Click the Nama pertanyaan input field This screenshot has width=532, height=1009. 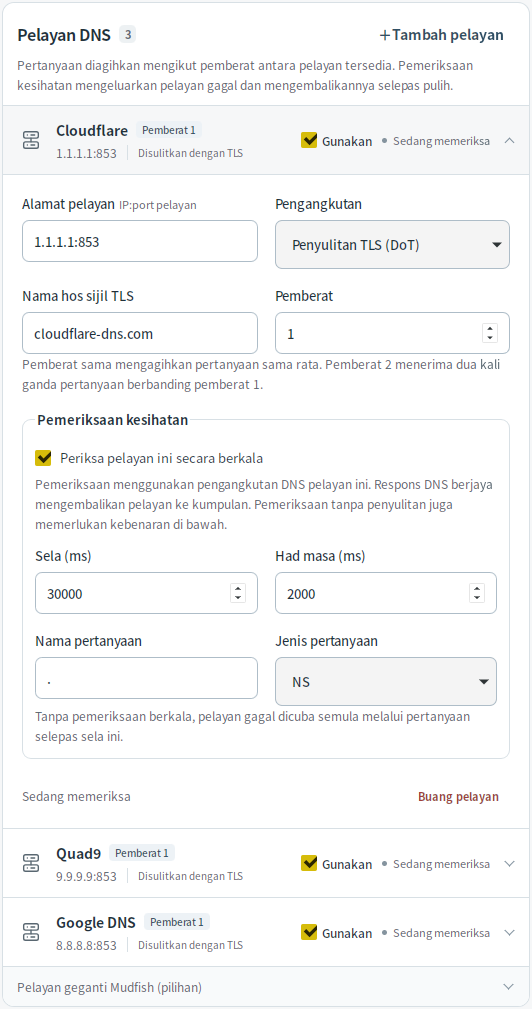point(146,678)
